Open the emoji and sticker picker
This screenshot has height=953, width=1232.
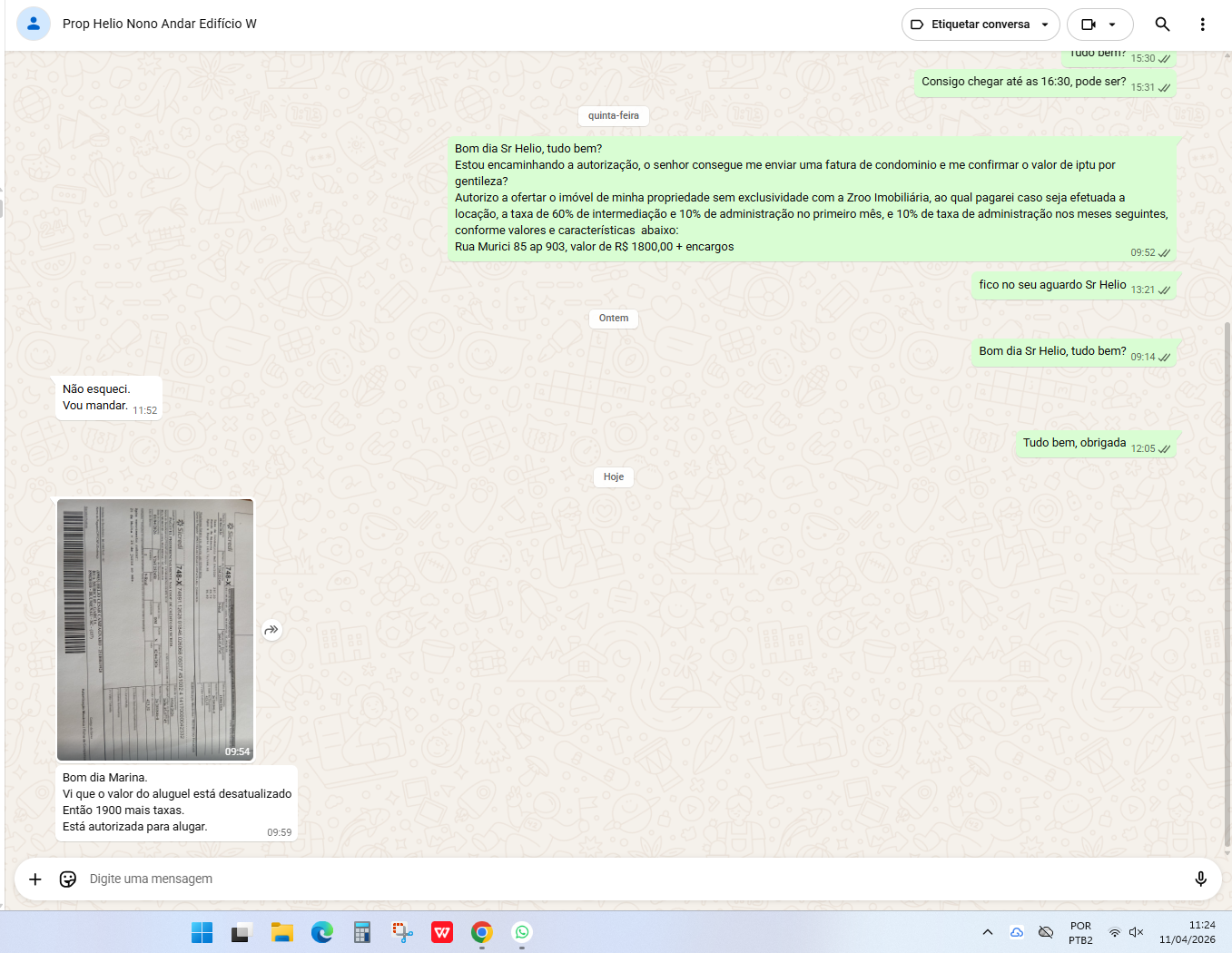[x=68, y=879]
